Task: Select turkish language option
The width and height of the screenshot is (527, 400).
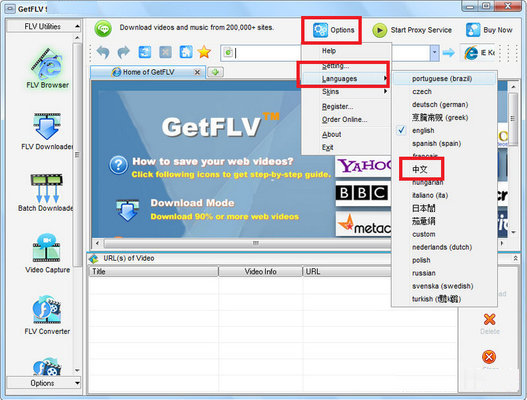Action: tap(444, 299)
